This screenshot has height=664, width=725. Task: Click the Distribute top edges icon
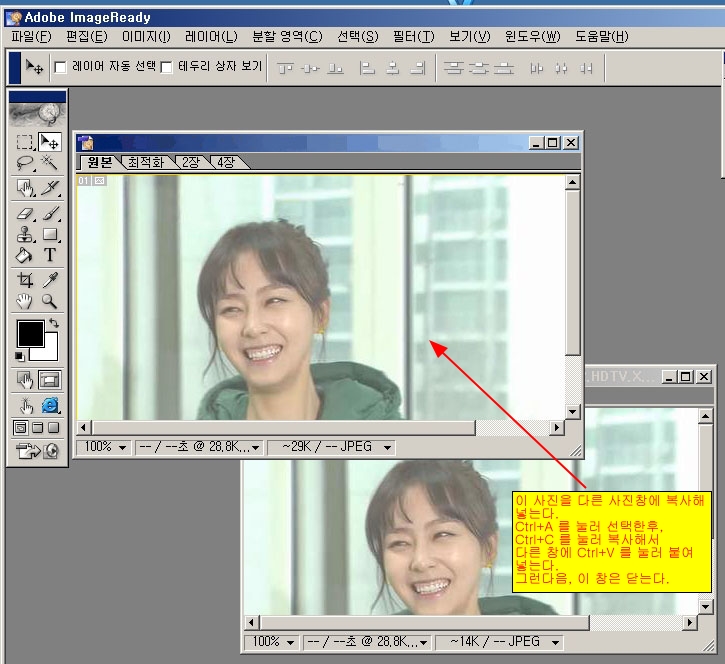pos(454,68)
